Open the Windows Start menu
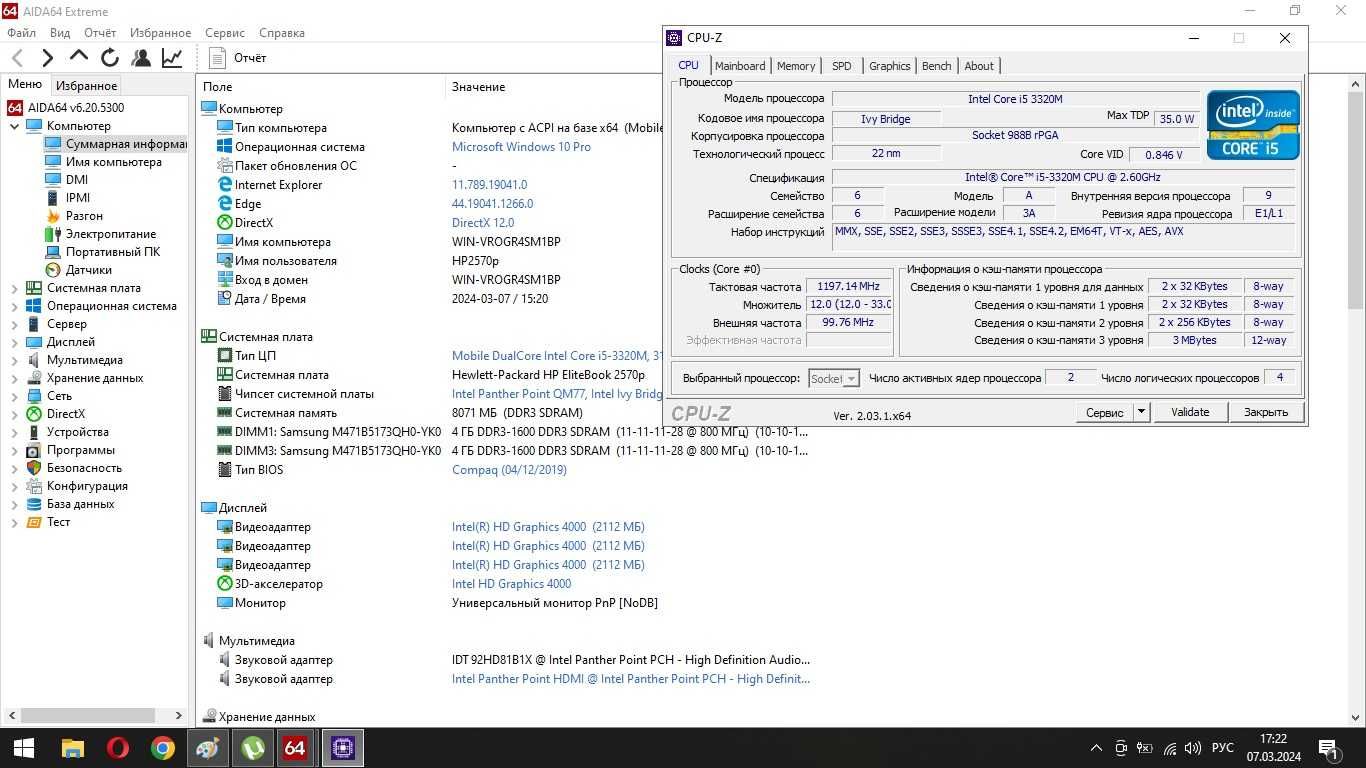The width and height of the screenshot is (1366, 768). [24, 748]
